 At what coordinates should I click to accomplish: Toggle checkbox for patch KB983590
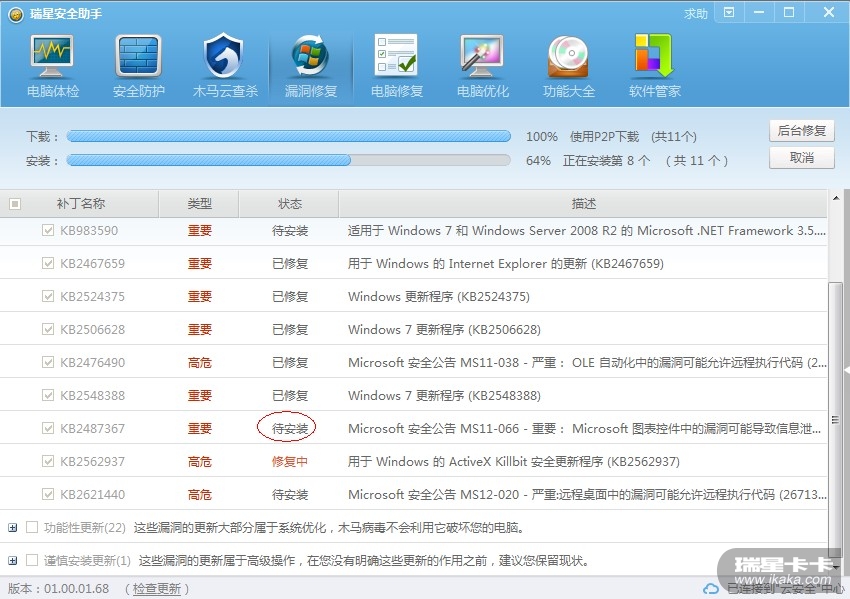tap(47, 231)
